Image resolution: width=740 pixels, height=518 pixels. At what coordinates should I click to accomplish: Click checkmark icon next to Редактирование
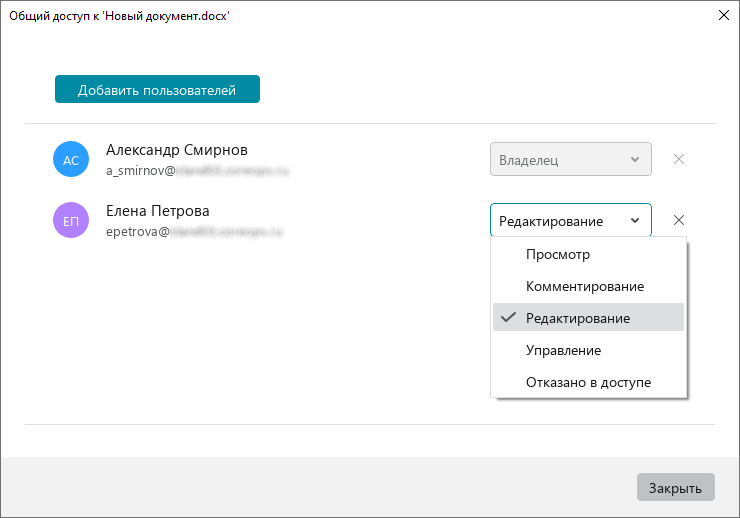(x=508, y=317)
